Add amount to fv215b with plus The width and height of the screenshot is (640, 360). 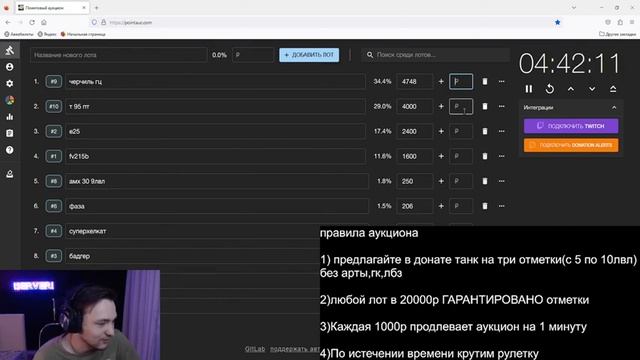click(441, 156)
